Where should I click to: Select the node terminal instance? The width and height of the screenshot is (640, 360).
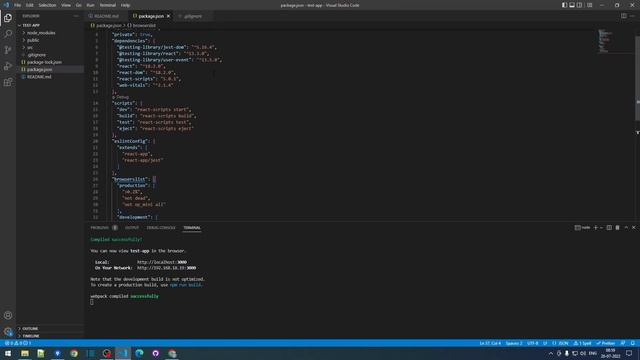tap(583, 227)
